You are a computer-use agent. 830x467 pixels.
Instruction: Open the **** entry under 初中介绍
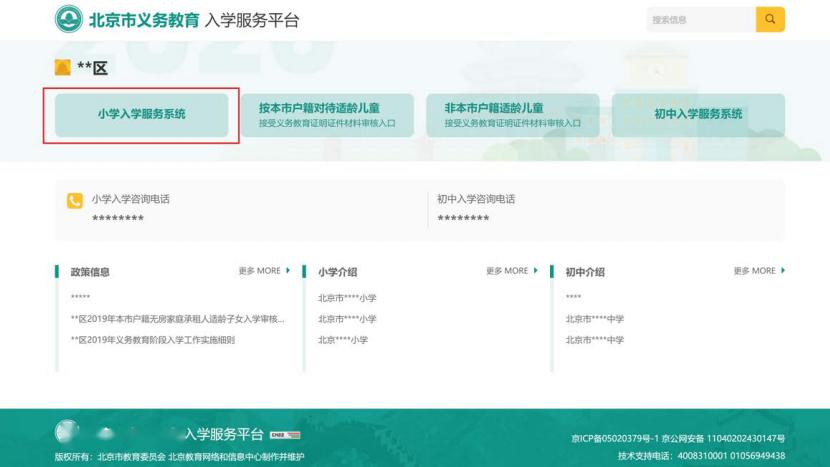(x=573, y=297)
